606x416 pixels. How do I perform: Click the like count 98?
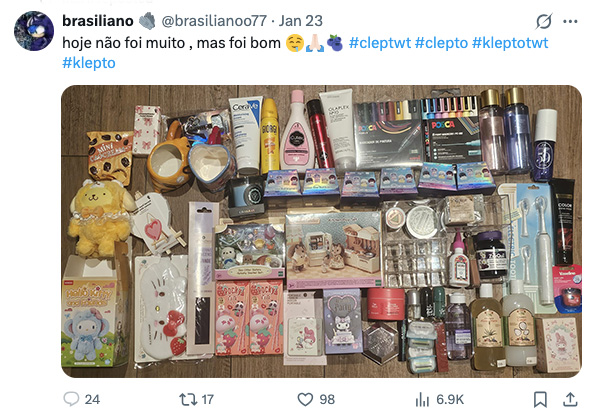327,399
